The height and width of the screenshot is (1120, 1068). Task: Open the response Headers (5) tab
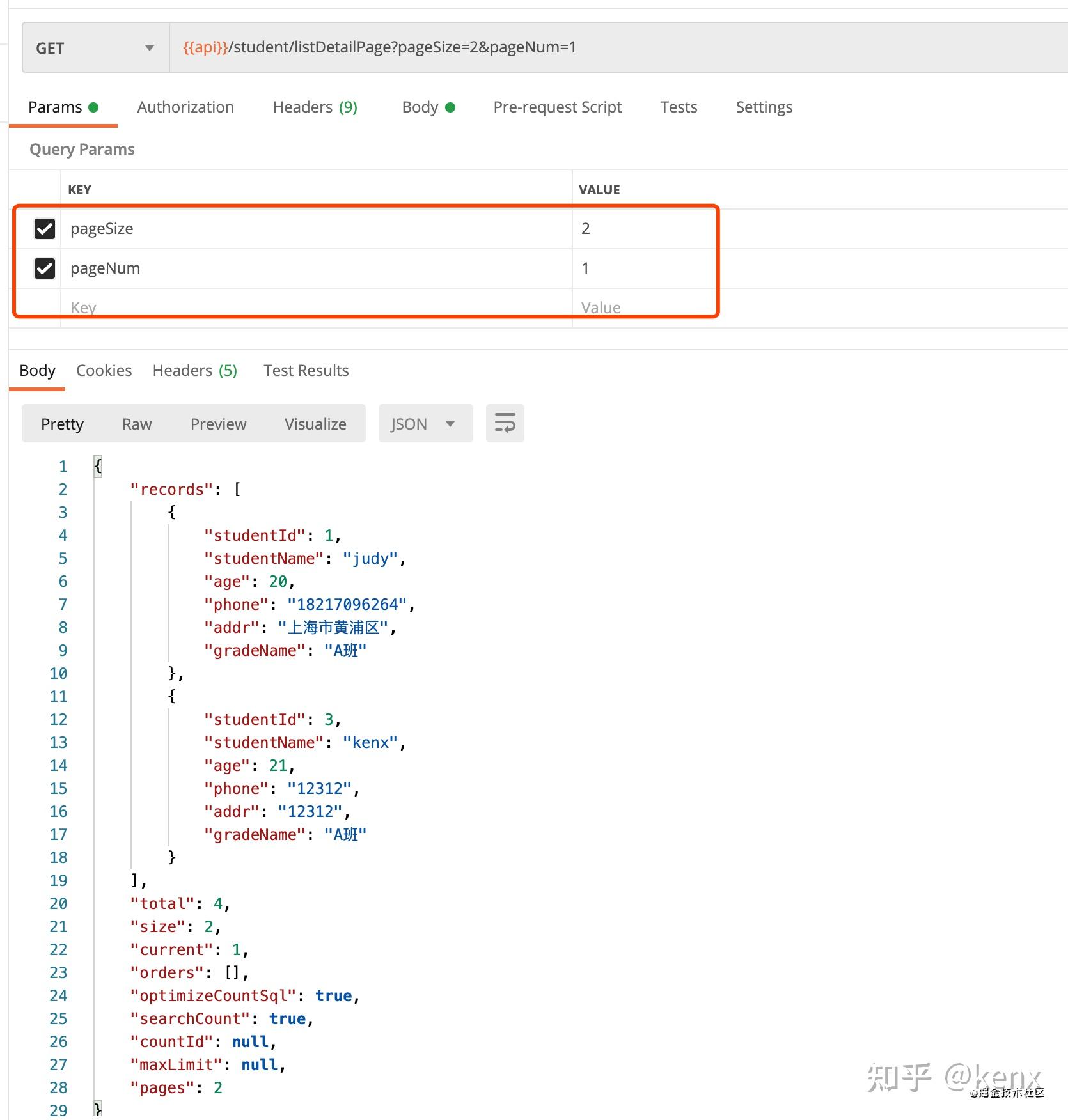tap(194, 370)
